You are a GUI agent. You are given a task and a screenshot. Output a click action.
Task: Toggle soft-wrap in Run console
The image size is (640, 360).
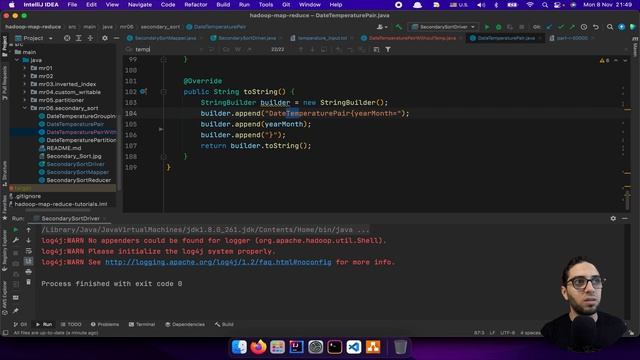[29, 251]
